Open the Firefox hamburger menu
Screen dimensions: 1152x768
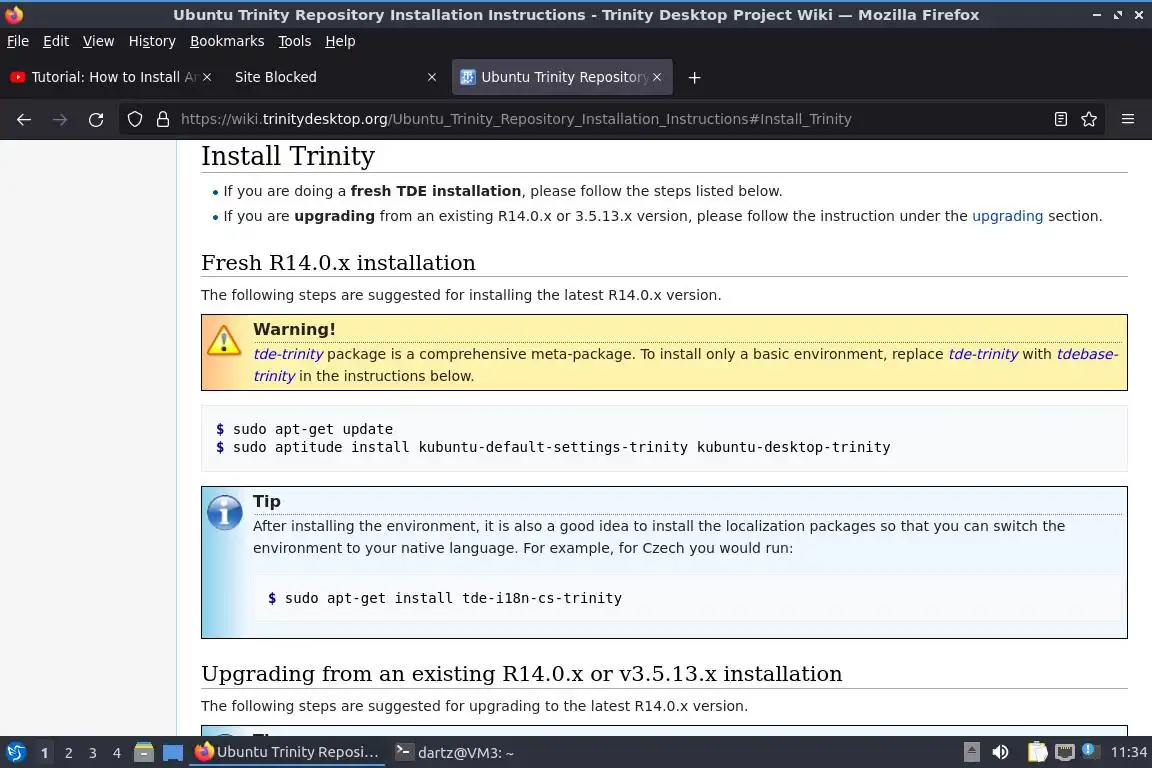[x=1128, y=119]
